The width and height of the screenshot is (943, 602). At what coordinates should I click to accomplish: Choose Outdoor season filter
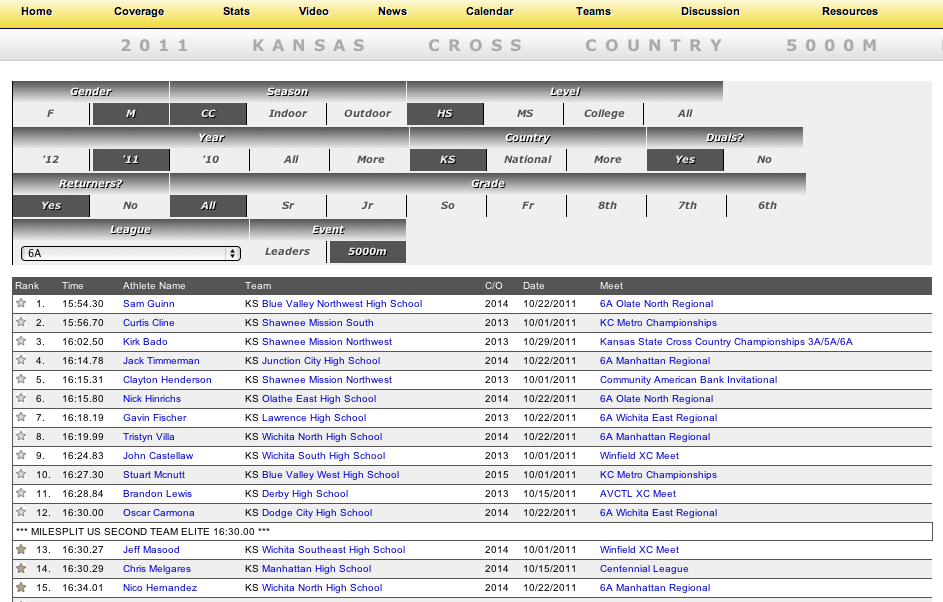(x=367, y=114)
